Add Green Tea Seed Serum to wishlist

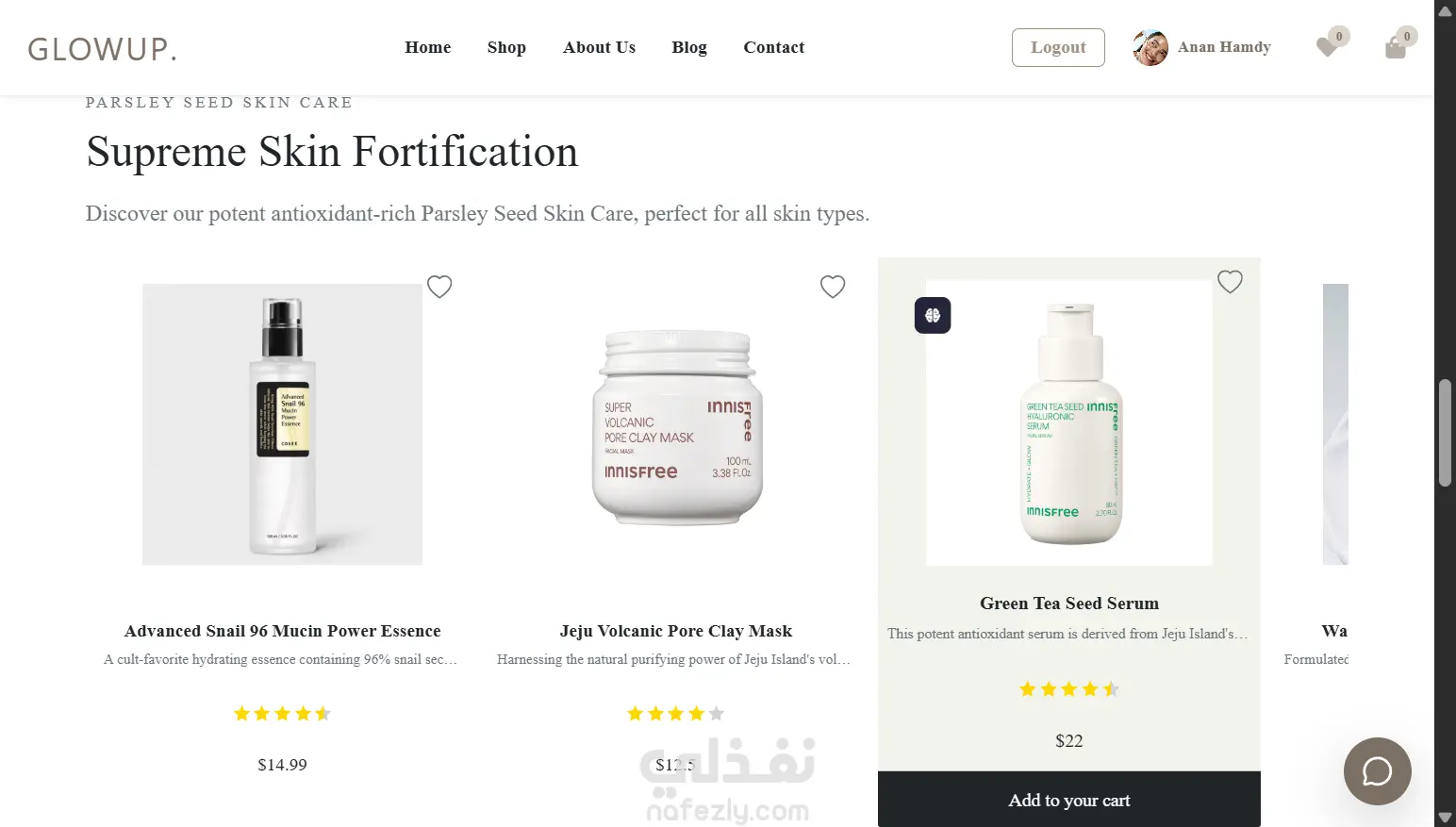tap(1230, 282)
